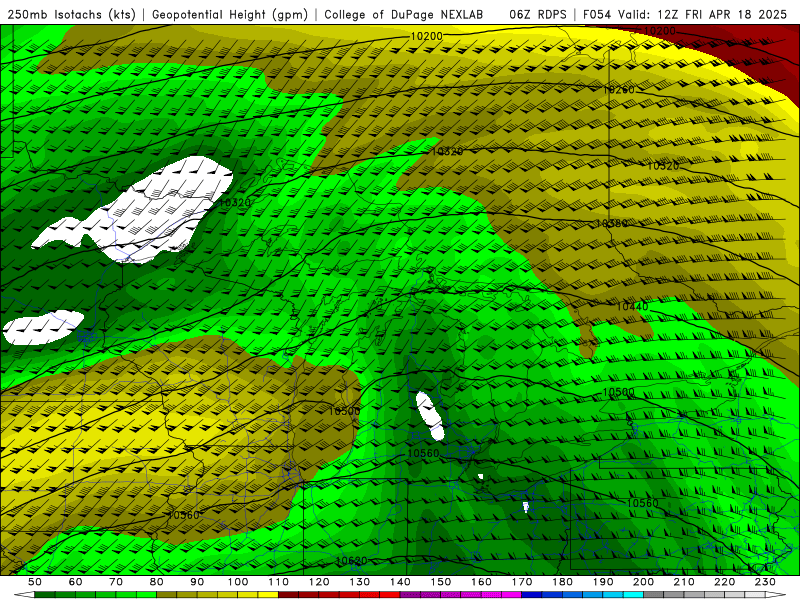The image size is (800, 600).
Task: Click the legend value 80
Action: 157,582
